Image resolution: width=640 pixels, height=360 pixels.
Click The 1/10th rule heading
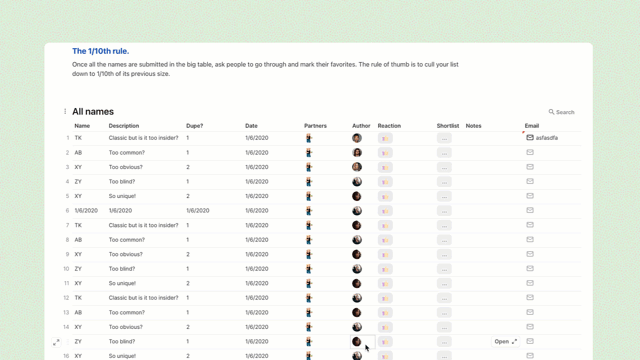coord(100,51)
